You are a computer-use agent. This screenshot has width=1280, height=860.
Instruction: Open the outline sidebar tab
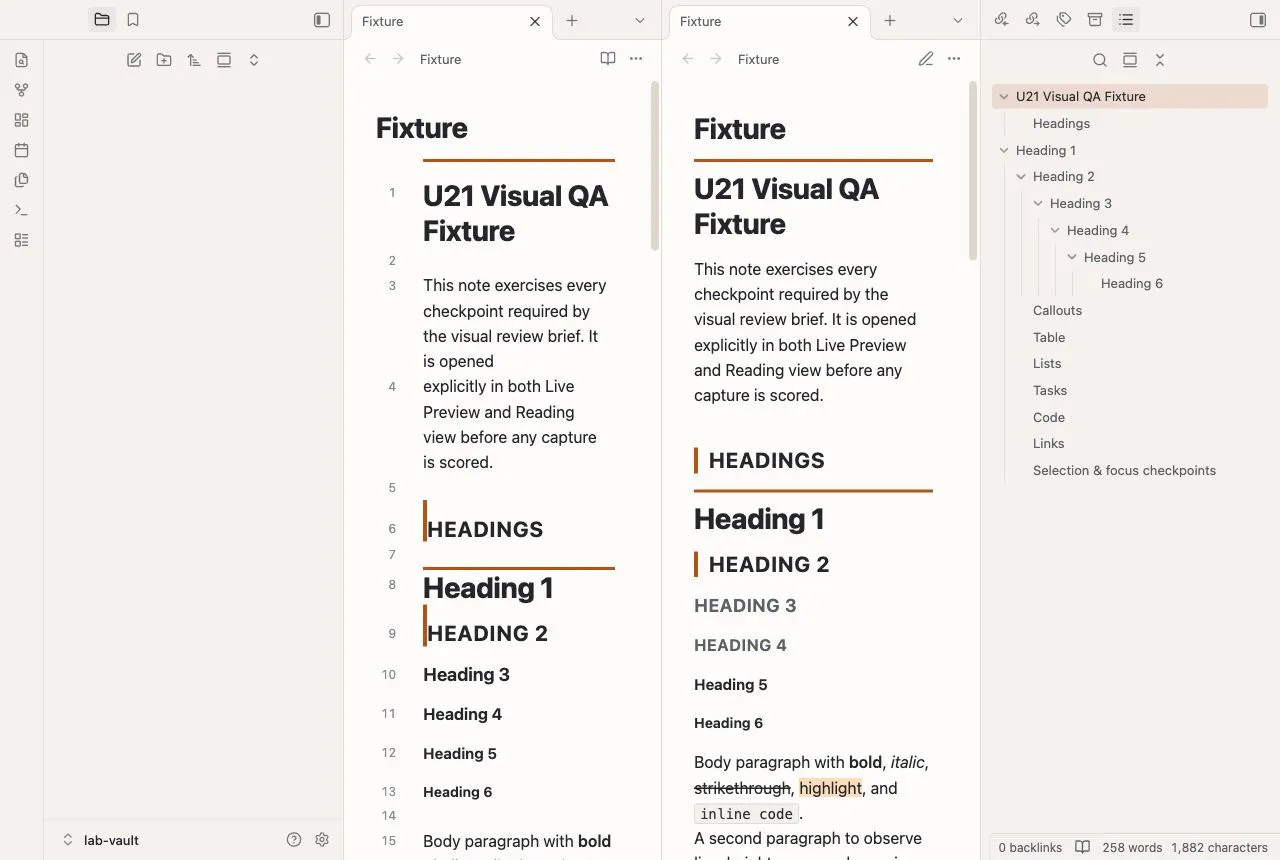click(x=1126, y=20)
